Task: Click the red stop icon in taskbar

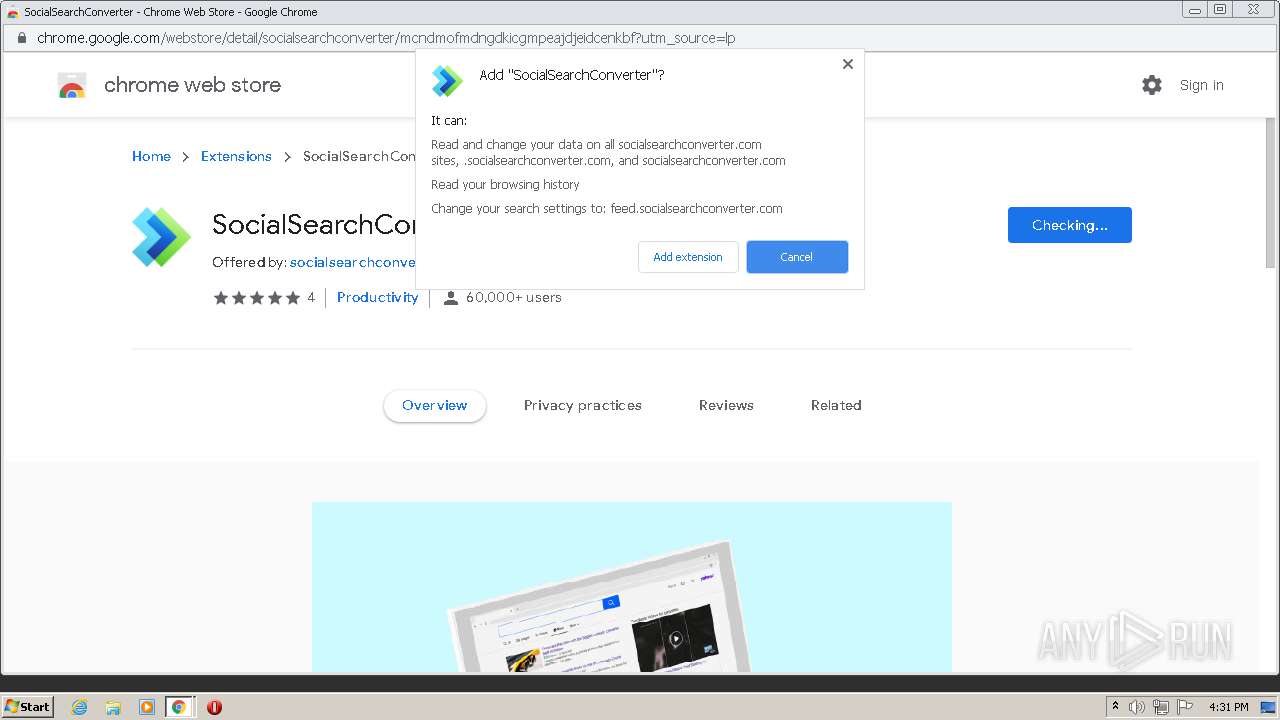Action: 214,707
